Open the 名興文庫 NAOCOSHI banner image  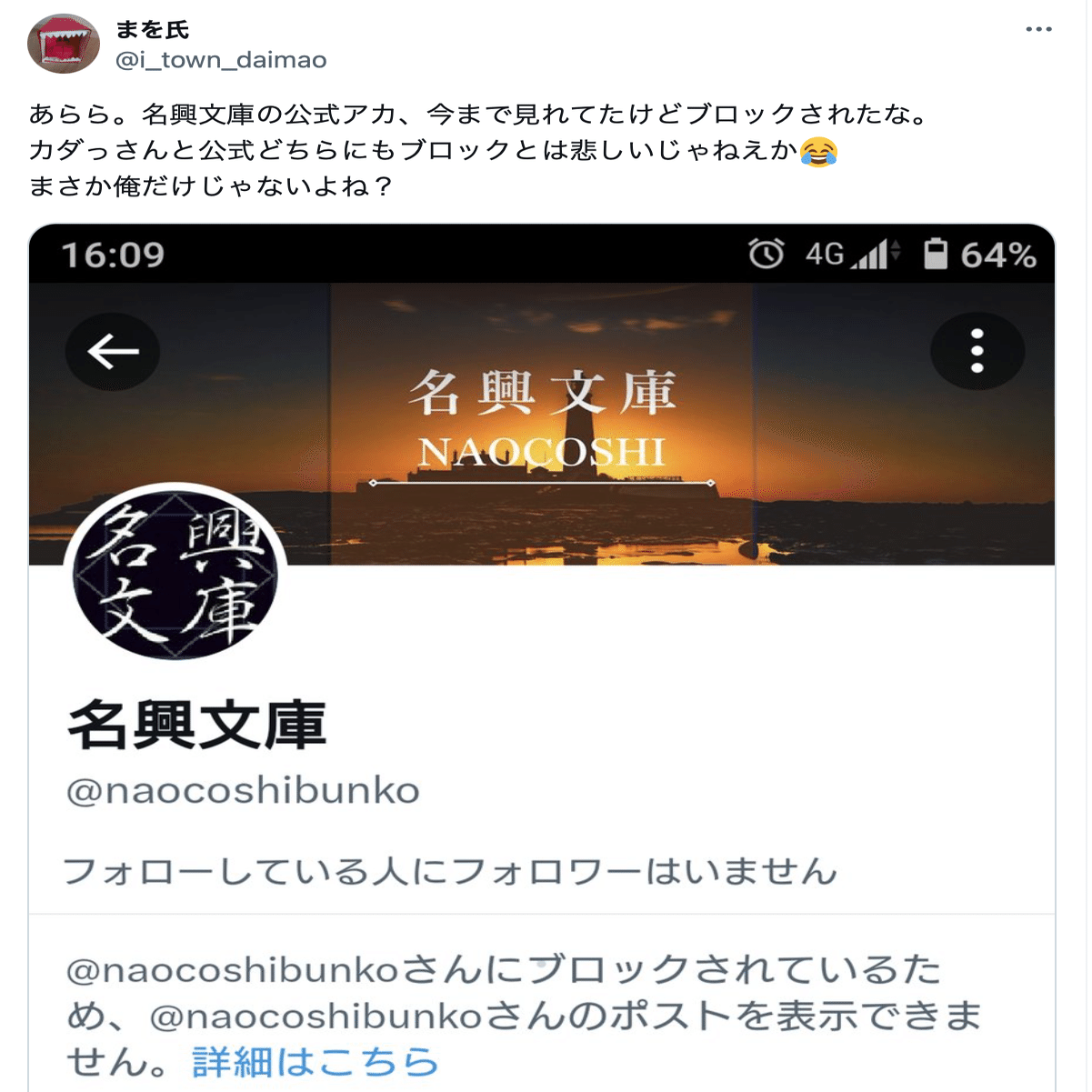tap(542, 424)
